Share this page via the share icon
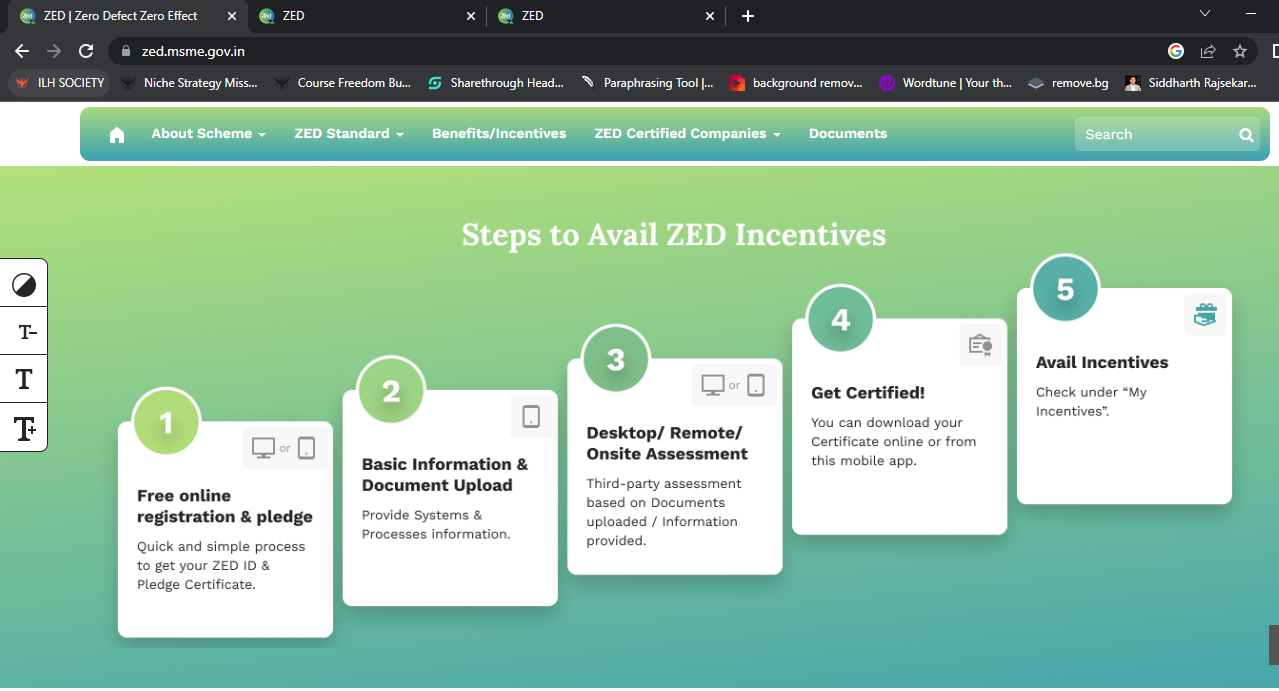 click(1208, 51)
